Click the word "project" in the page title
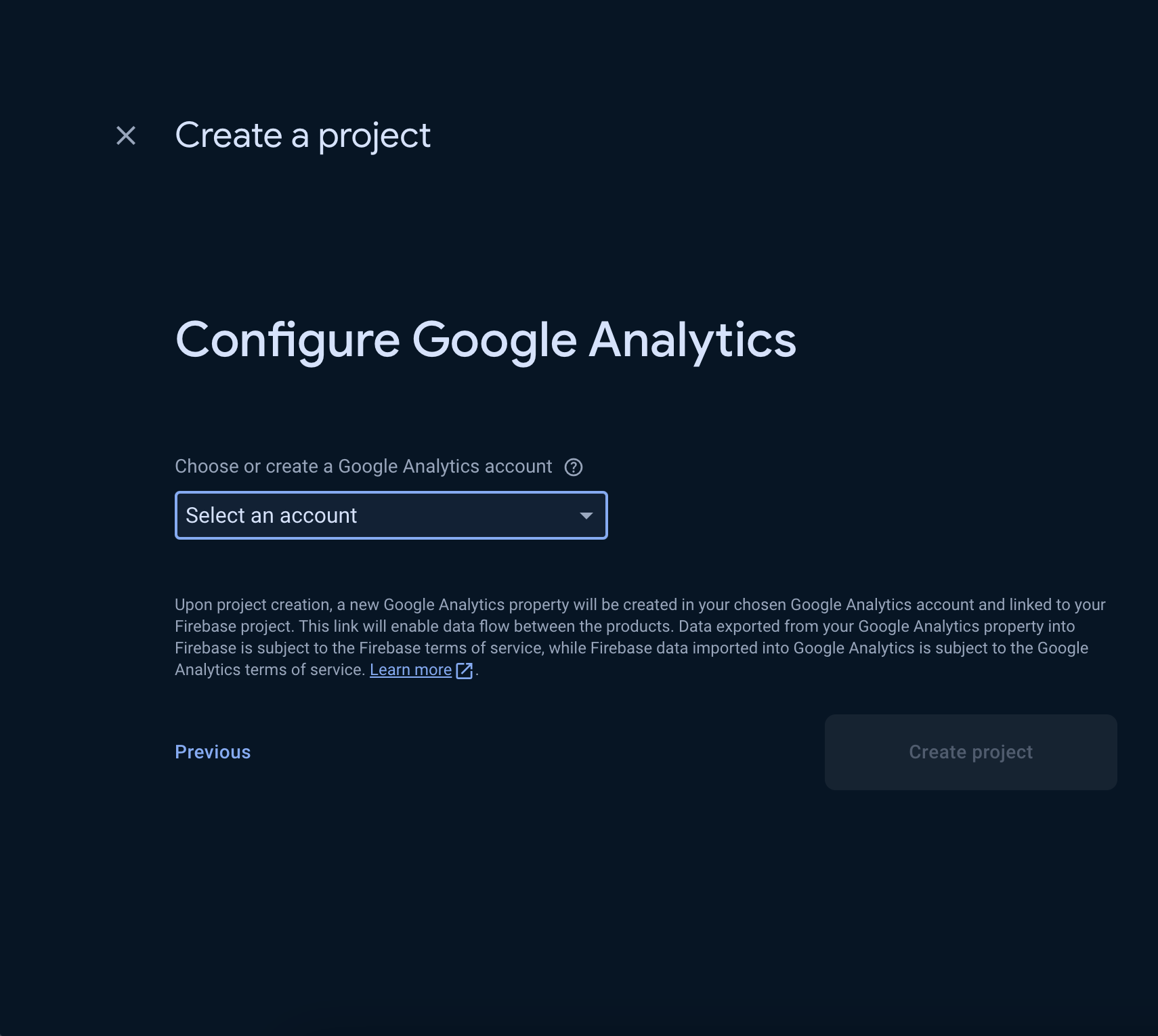The width and height of the screenshot is (1158, 1036). click(x=374, y=135)
